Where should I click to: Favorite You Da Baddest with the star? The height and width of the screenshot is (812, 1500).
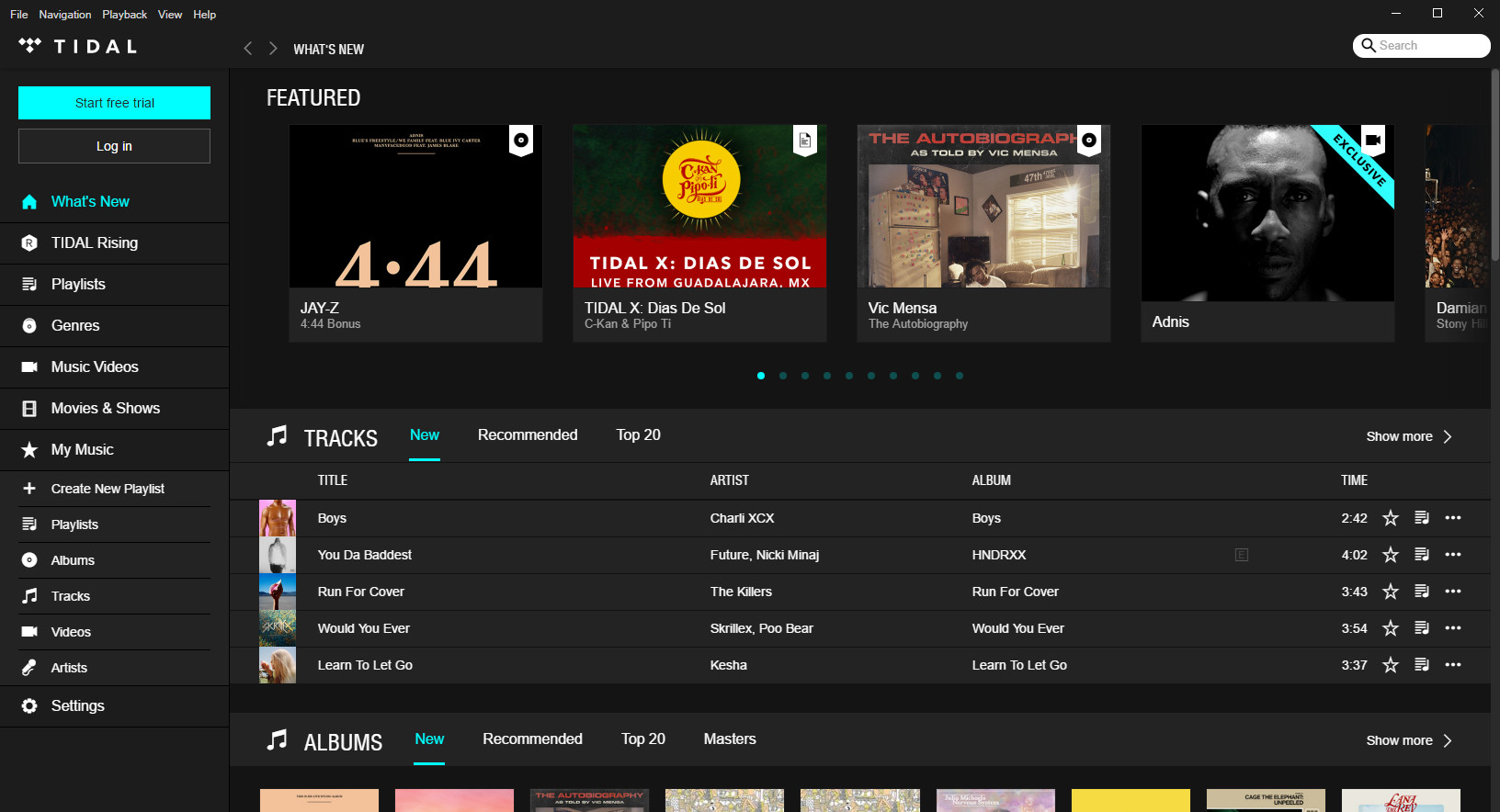point(1391,555)
